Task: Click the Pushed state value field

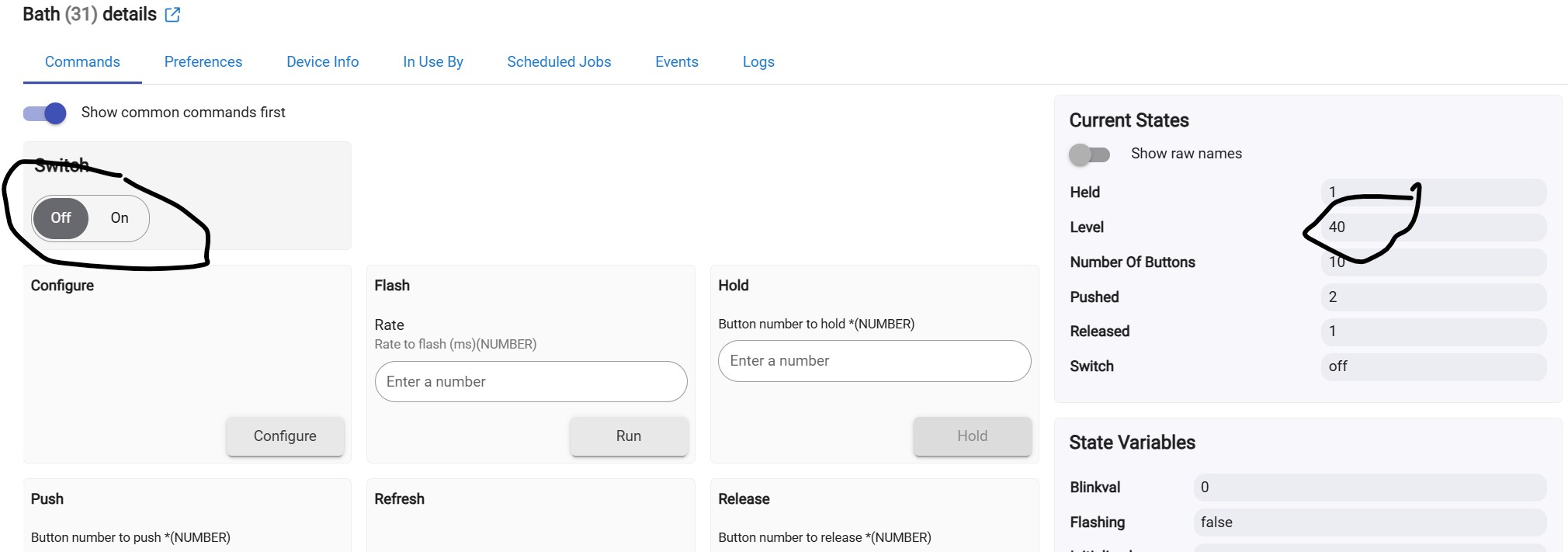Action: pos(1433,297)
